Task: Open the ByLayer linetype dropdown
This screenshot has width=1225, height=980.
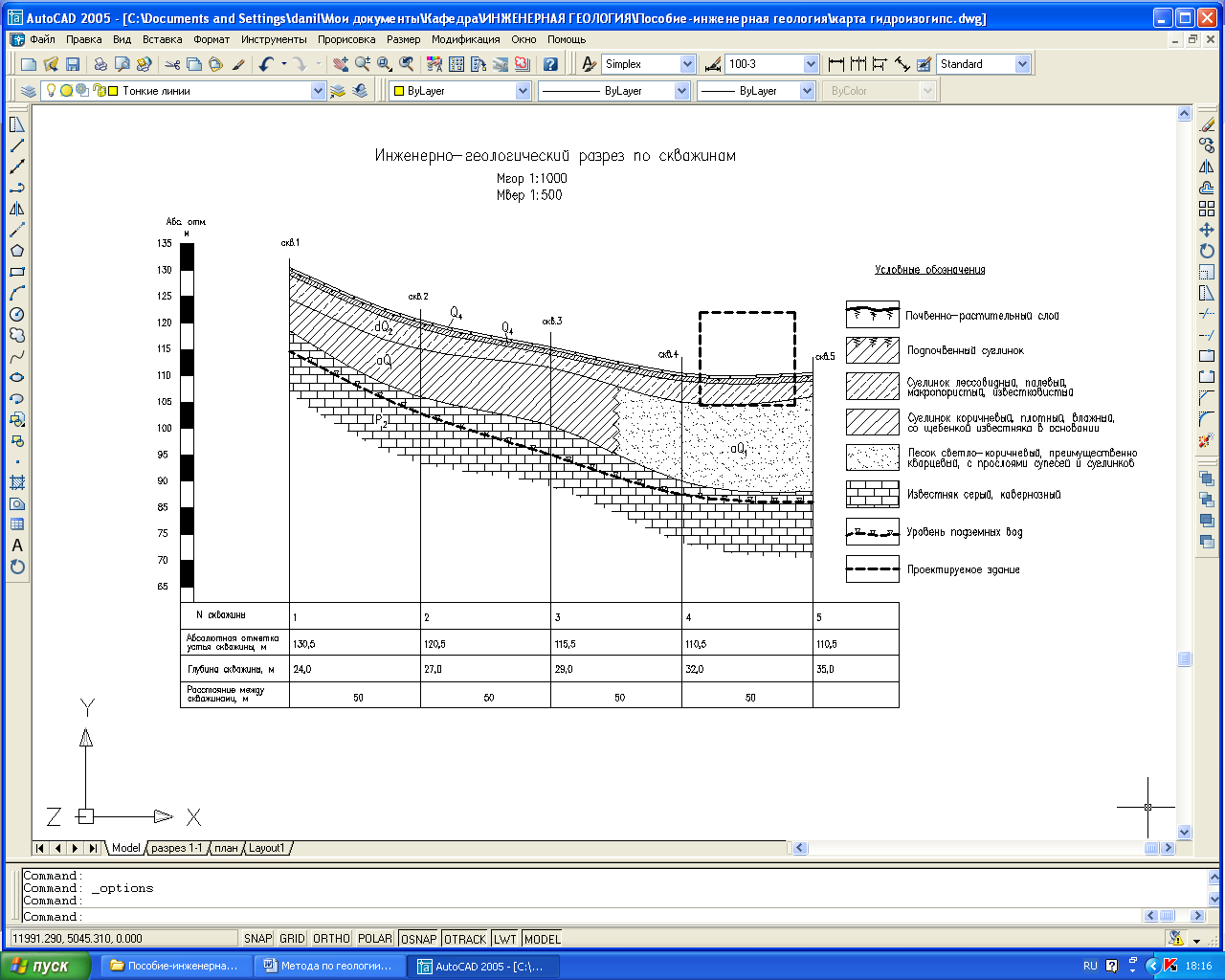Action: click(681, 91)
